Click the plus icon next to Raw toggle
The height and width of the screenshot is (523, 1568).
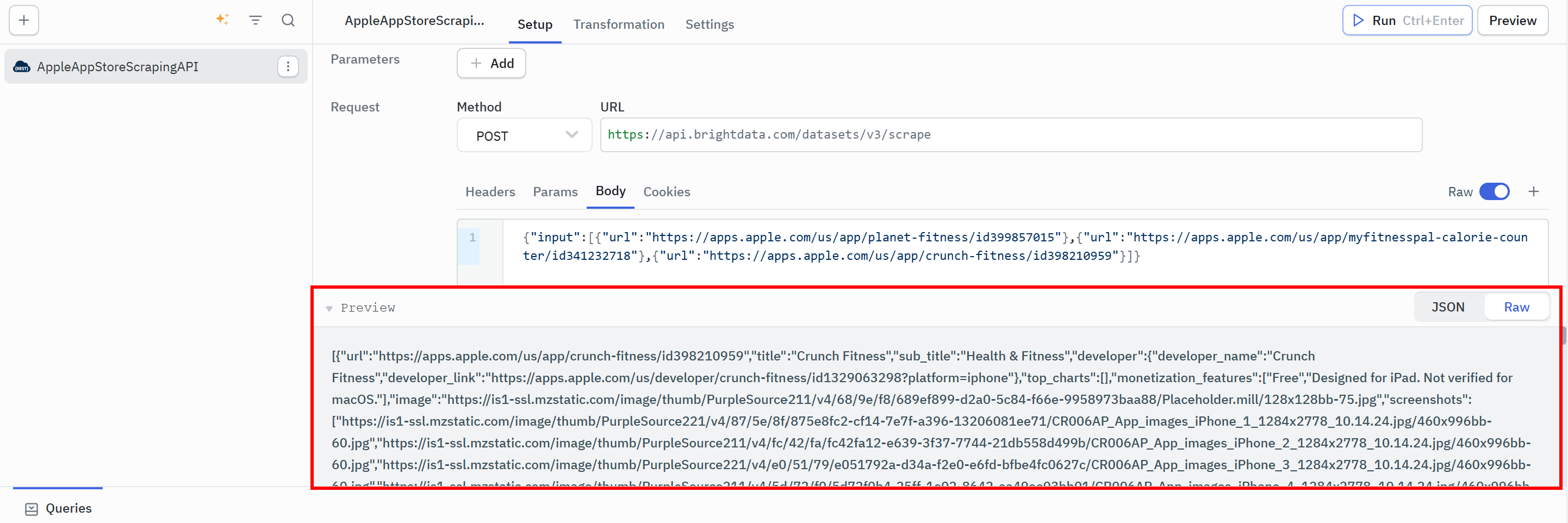click(x=1533, y=192)
